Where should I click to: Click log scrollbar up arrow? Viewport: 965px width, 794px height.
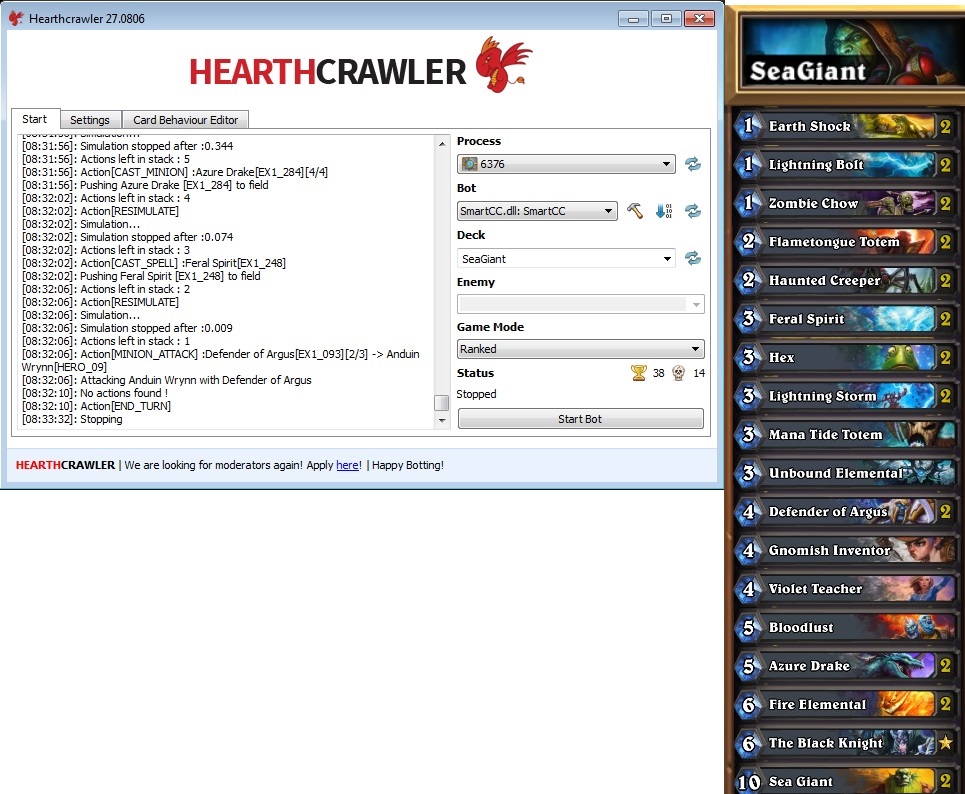[x=441, y=143]
